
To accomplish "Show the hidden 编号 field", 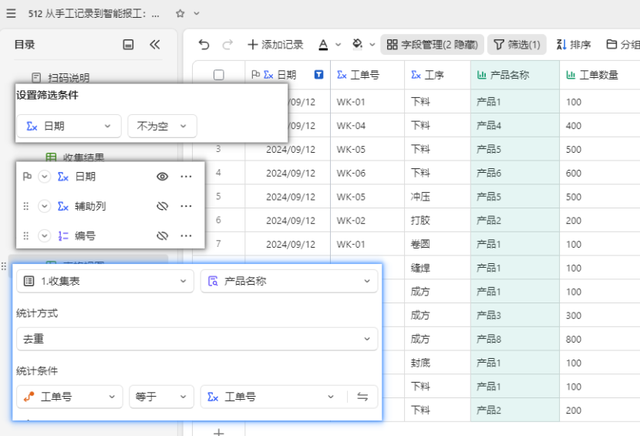I will point(162,236).
